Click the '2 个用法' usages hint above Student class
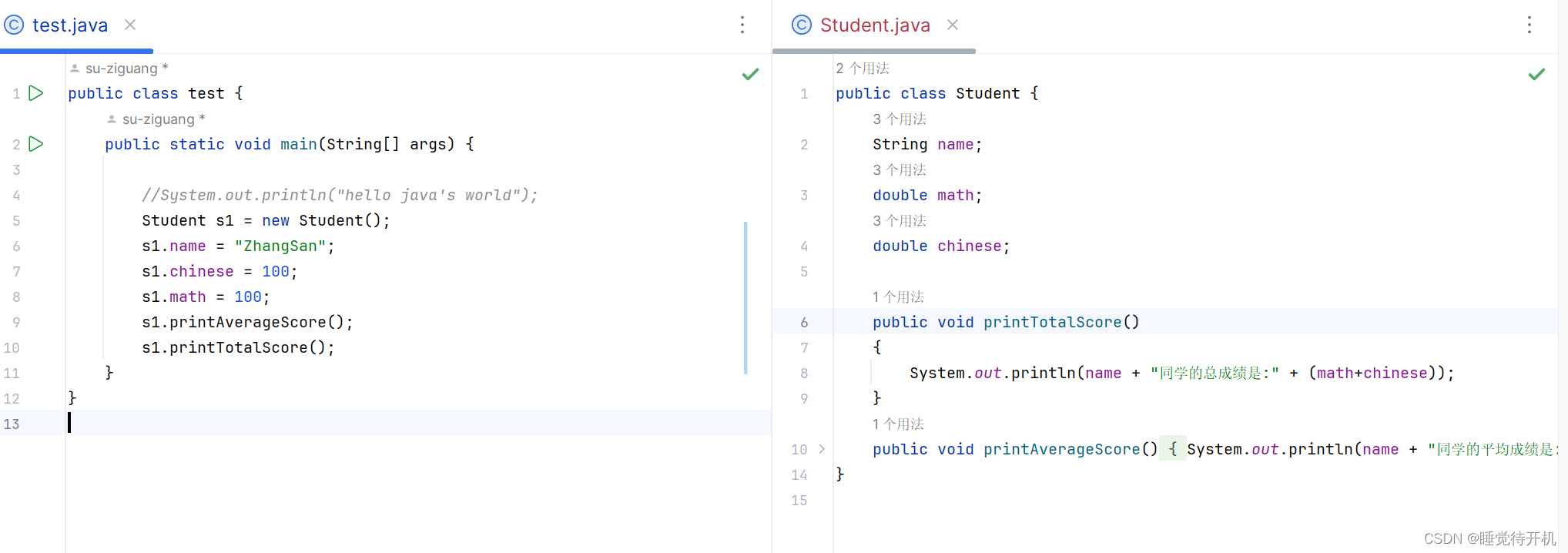The image size is (1568, 553). 863,69
